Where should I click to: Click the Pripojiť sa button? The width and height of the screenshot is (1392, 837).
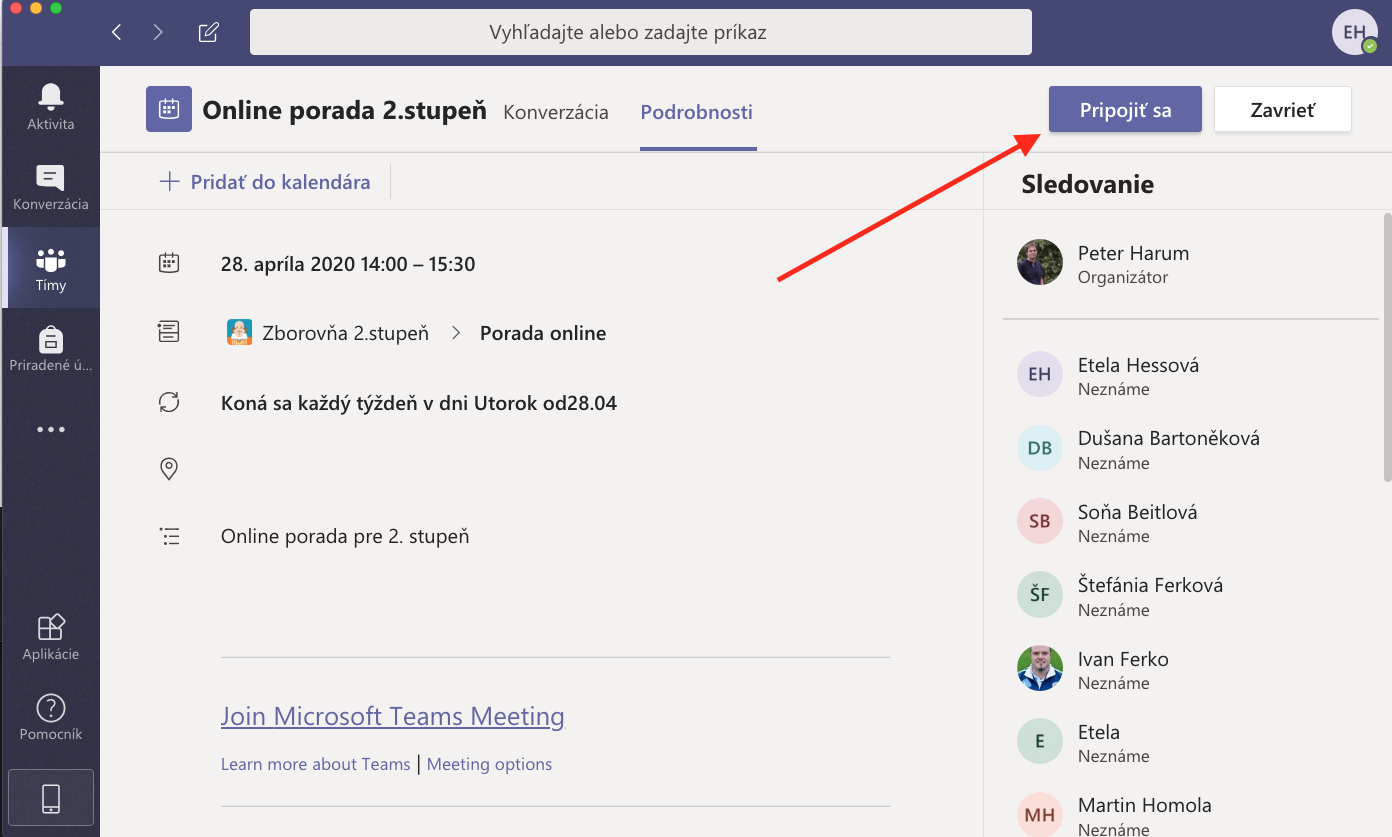tap(1125, 110)
